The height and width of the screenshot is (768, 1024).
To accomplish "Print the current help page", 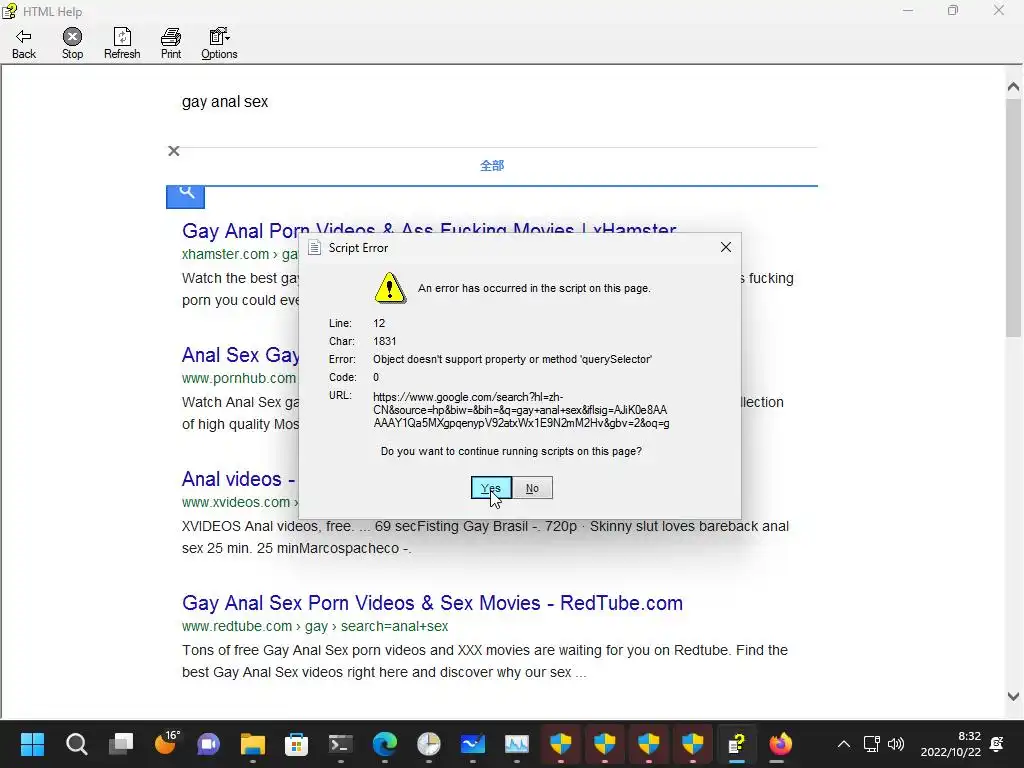I will pyautogui.click(x=171, y=44).
